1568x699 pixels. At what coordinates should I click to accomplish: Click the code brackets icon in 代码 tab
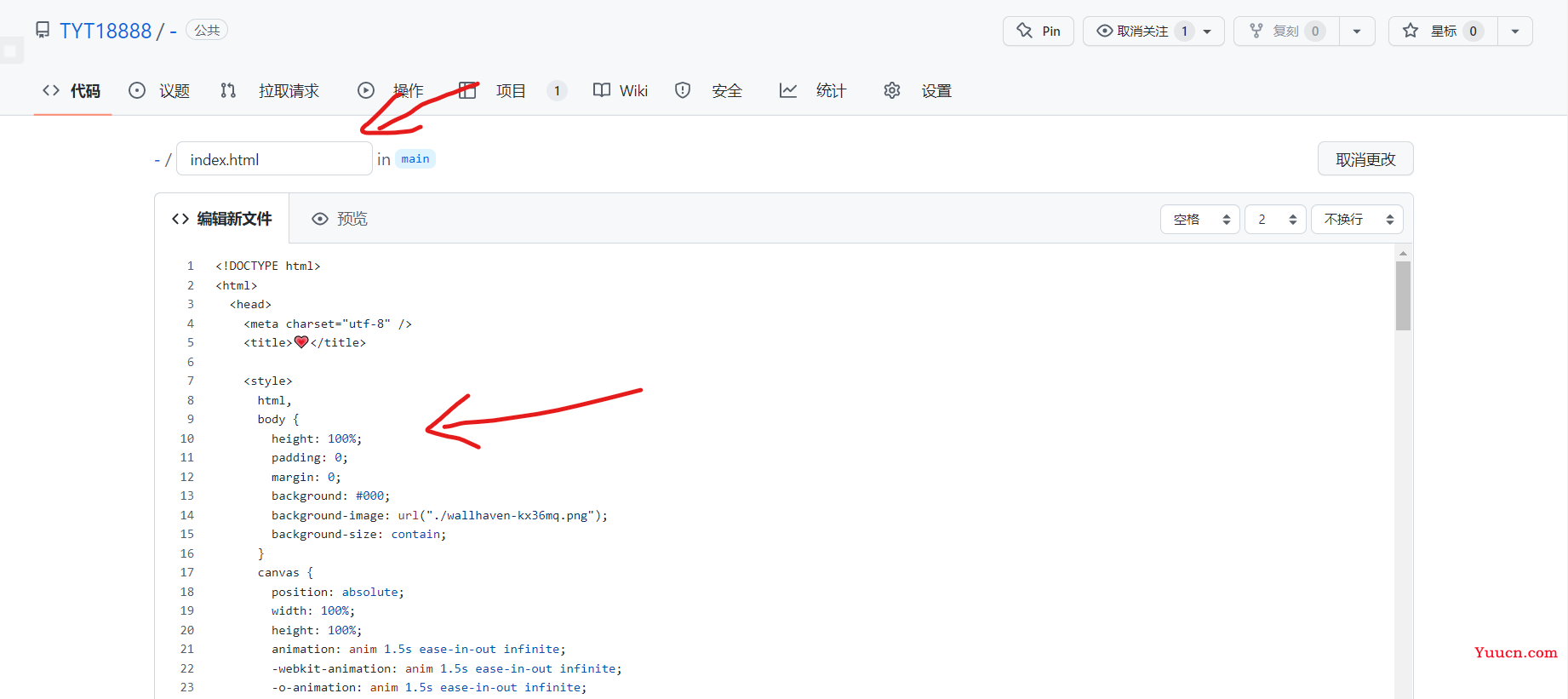coord(51,90)
